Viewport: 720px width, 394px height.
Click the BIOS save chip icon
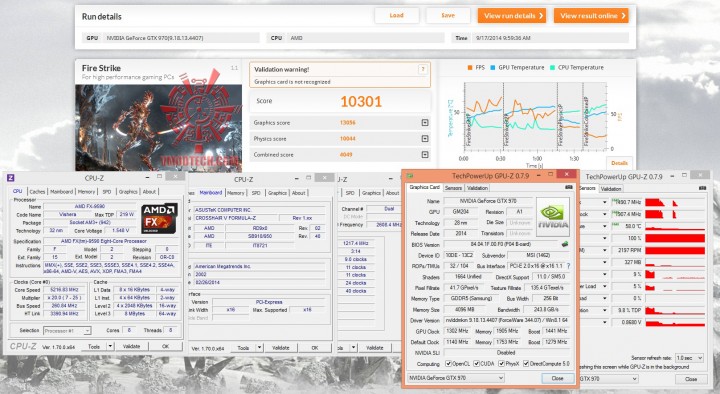pos(565,244)
